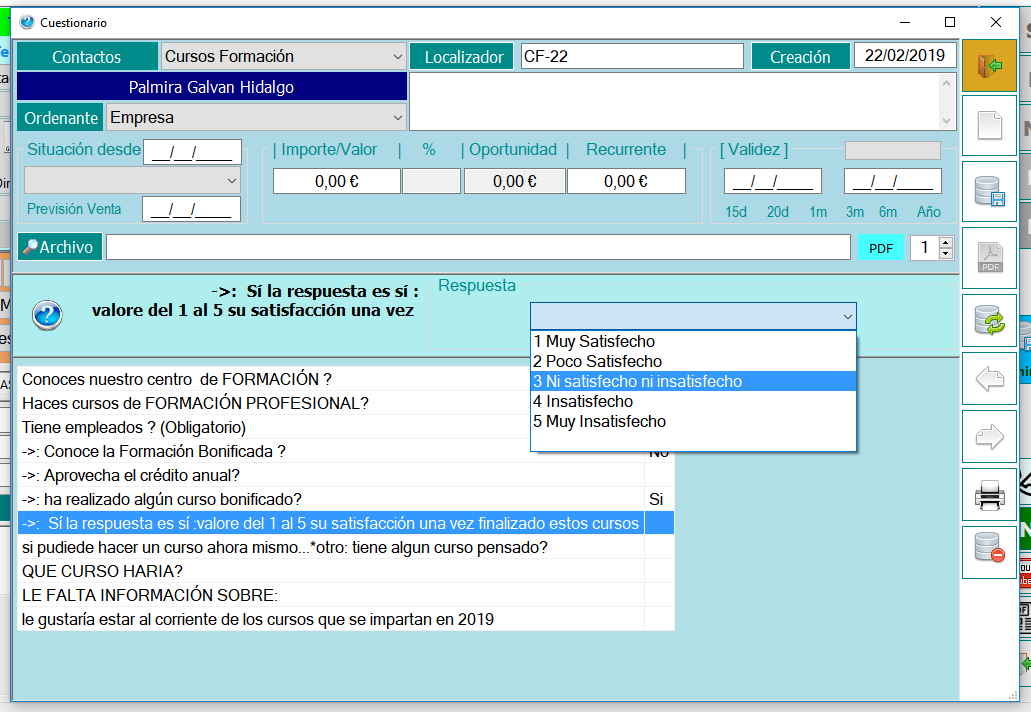Click the blue question mark help icon

tap(47, 315)
